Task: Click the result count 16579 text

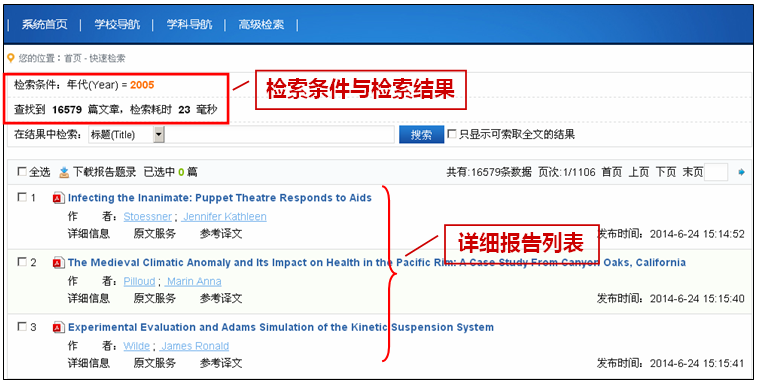Action: pyautogui.click(x=67, y=110)
